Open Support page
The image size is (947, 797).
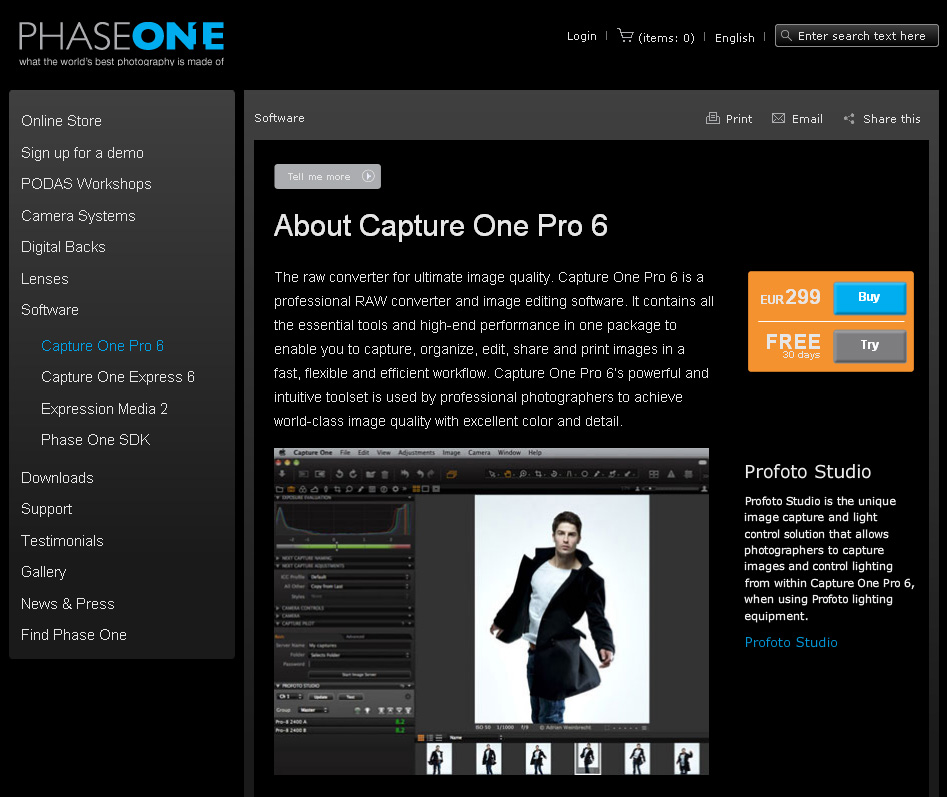coord(47,509)
